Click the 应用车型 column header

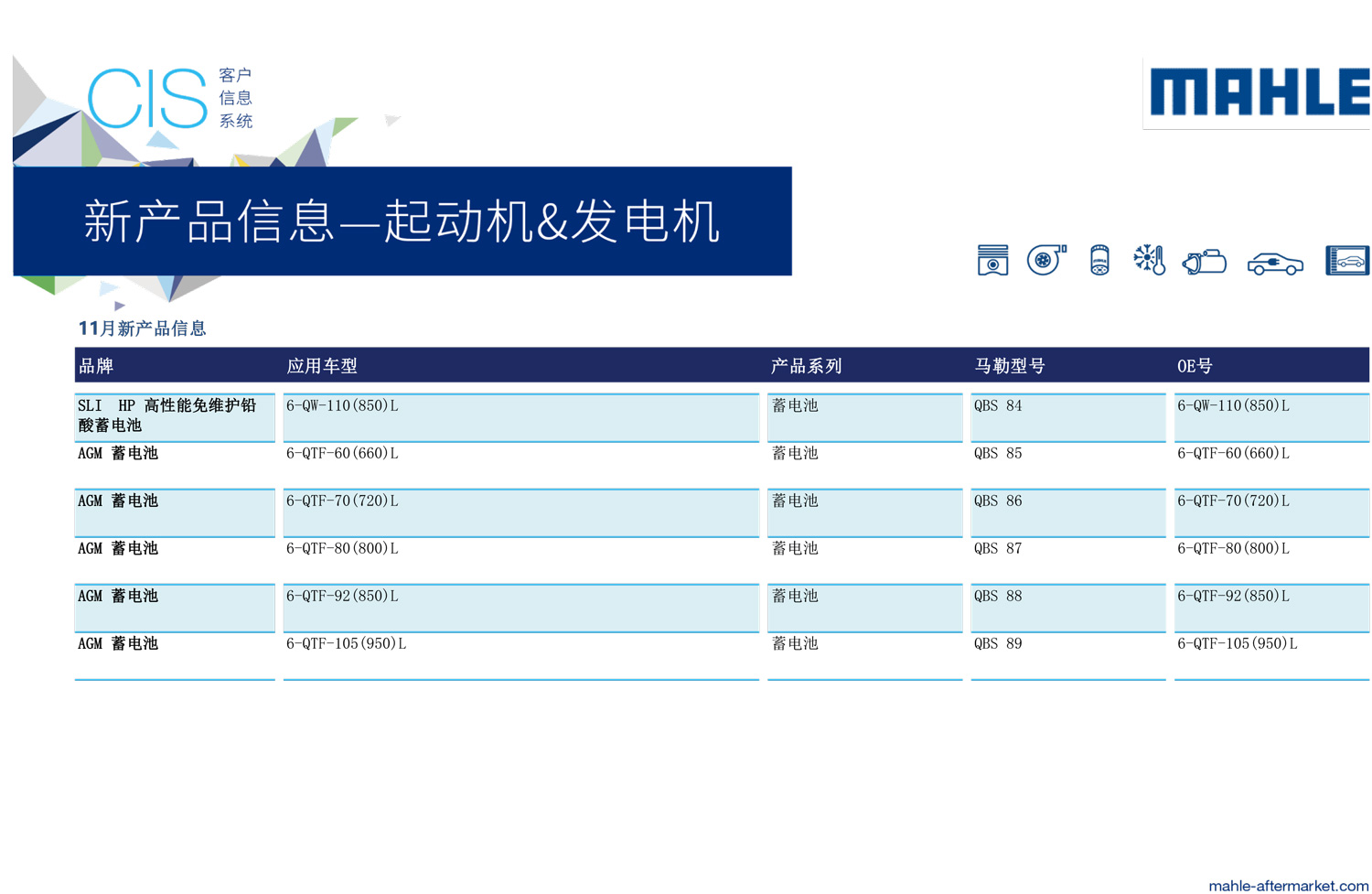(x=322, y=366)
